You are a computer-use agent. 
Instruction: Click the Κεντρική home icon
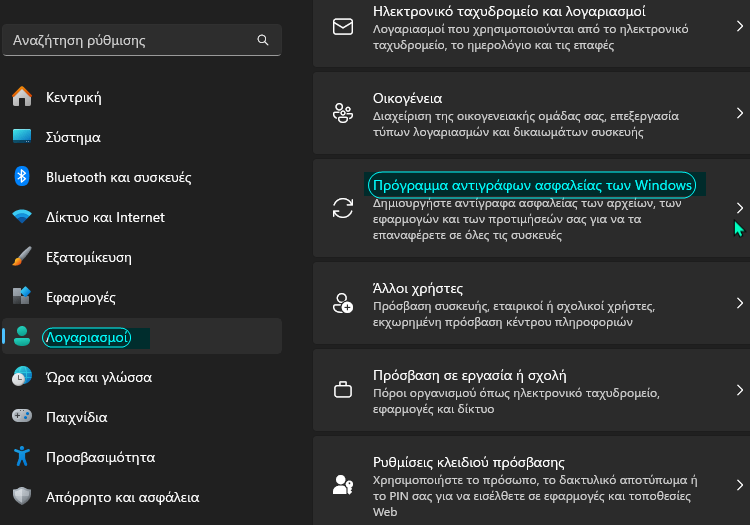pos(22,97)
